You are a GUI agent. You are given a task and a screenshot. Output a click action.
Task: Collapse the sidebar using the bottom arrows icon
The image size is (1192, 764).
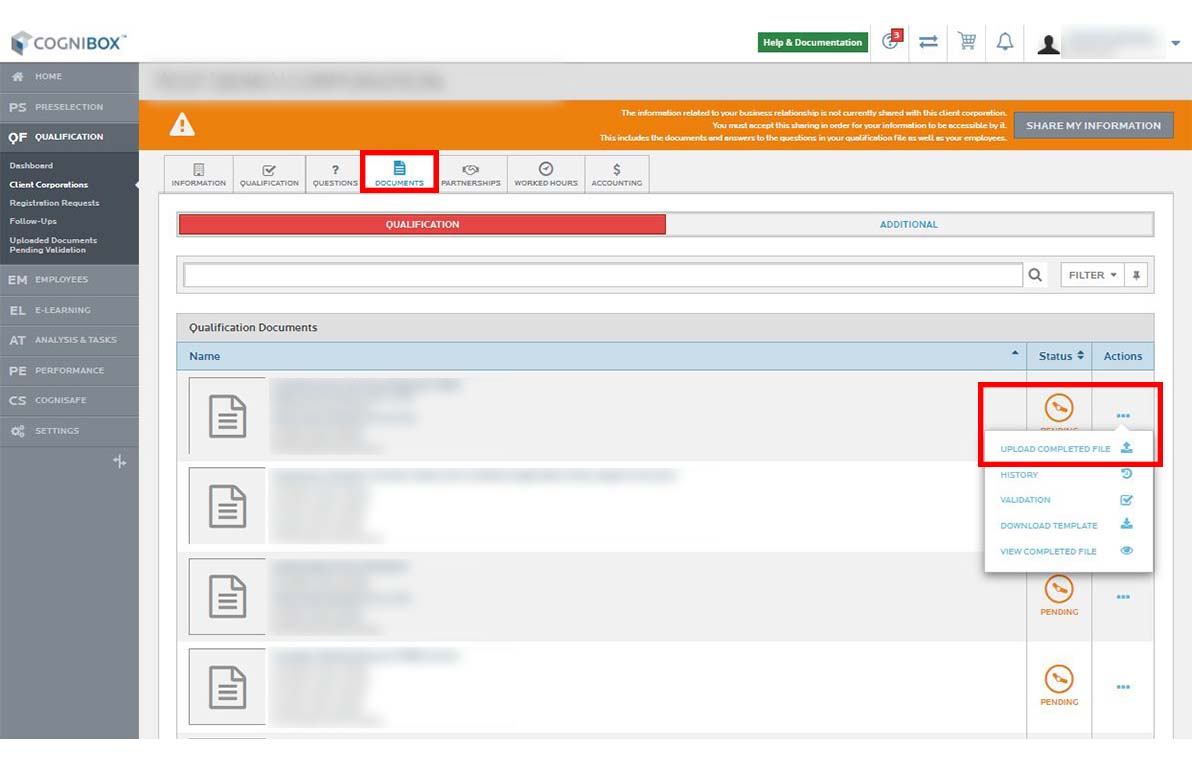click(x=120, y=461)
